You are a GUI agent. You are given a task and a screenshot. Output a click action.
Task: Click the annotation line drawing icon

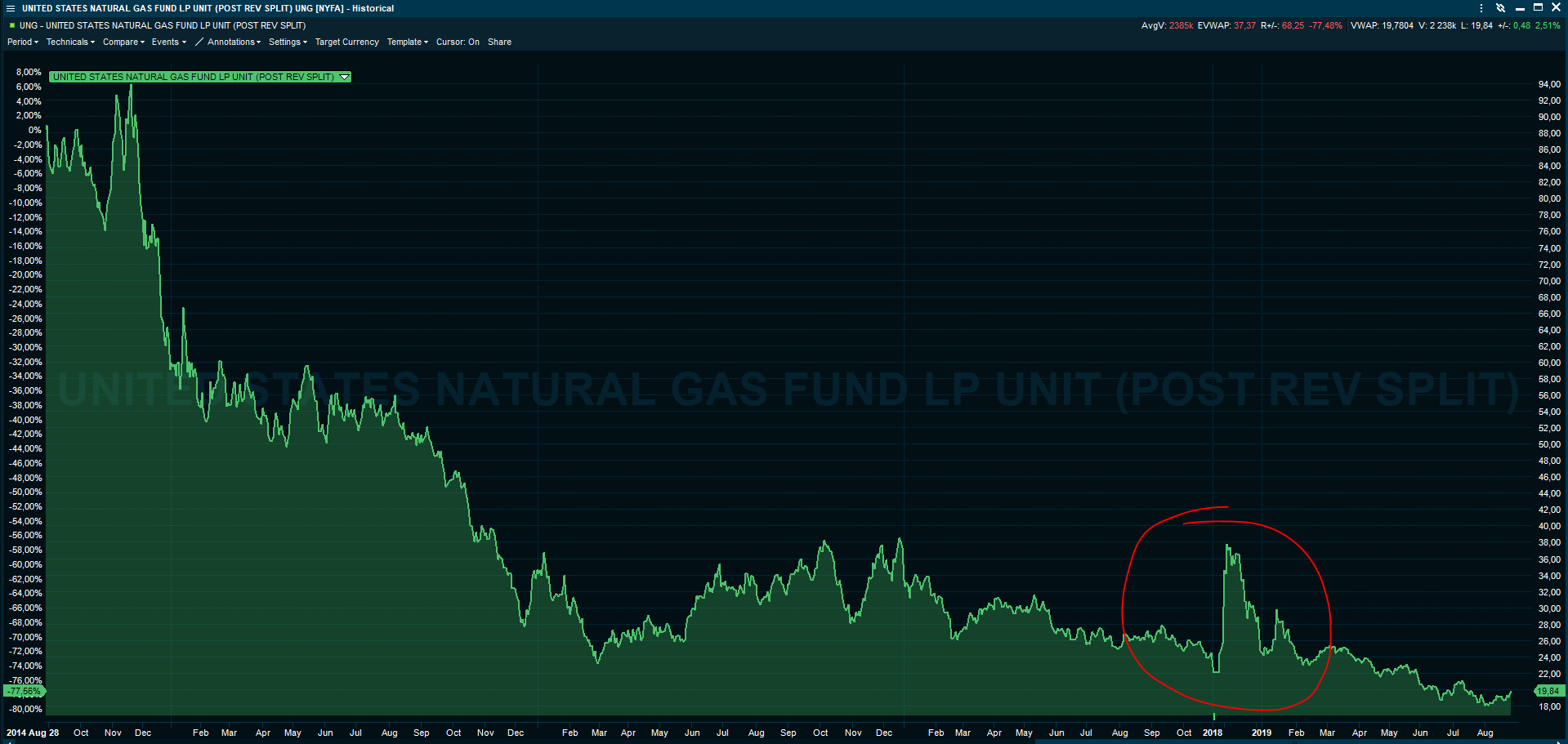tap(199, 42)
